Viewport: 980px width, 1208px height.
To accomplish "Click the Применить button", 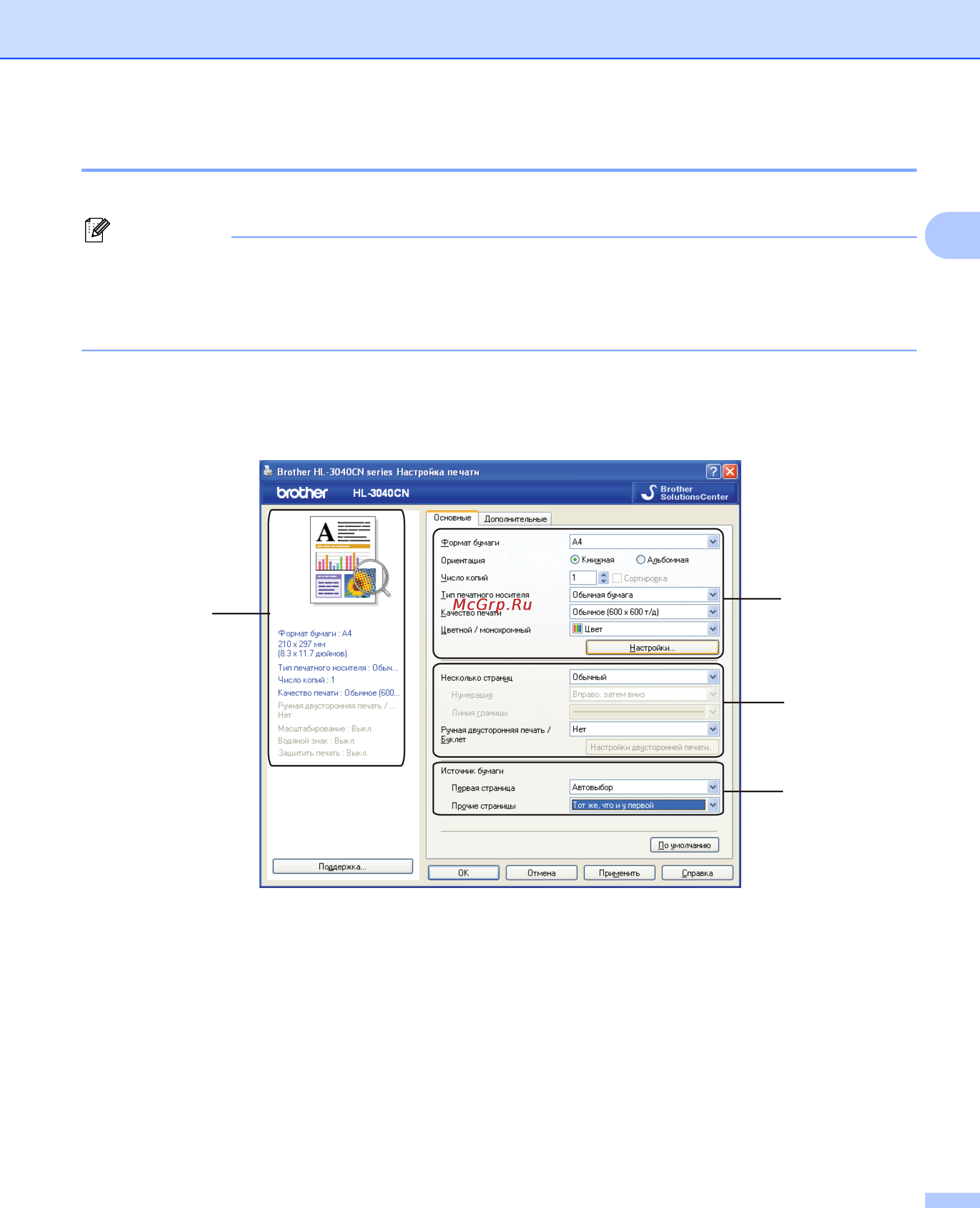I will [x=619, y=873].
